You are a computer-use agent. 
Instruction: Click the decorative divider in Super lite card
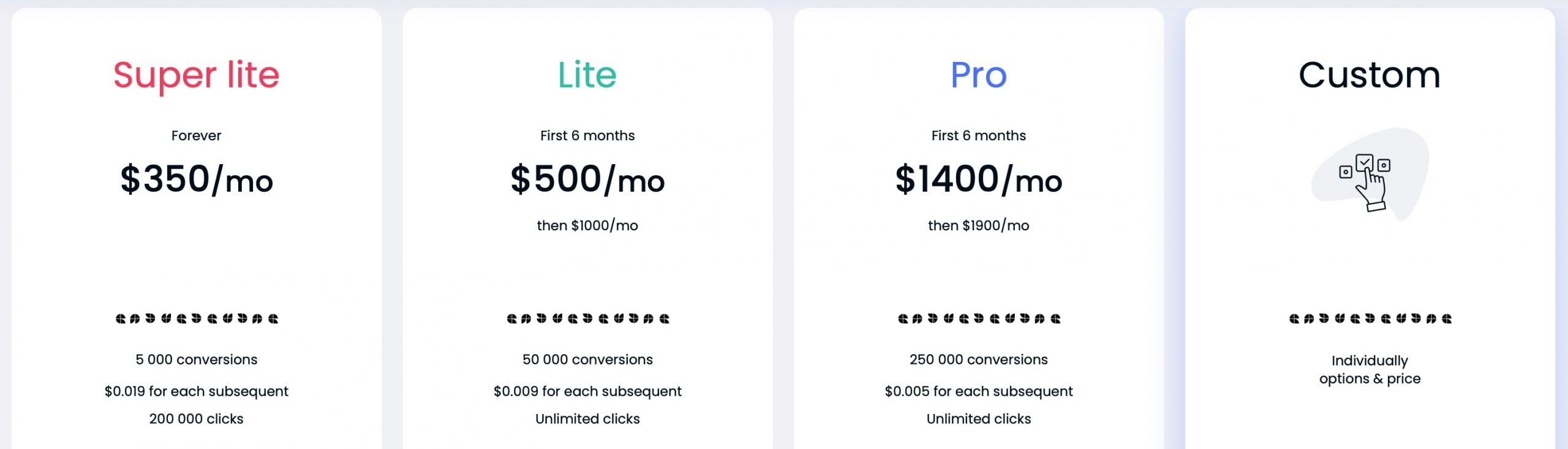[197, 319]
